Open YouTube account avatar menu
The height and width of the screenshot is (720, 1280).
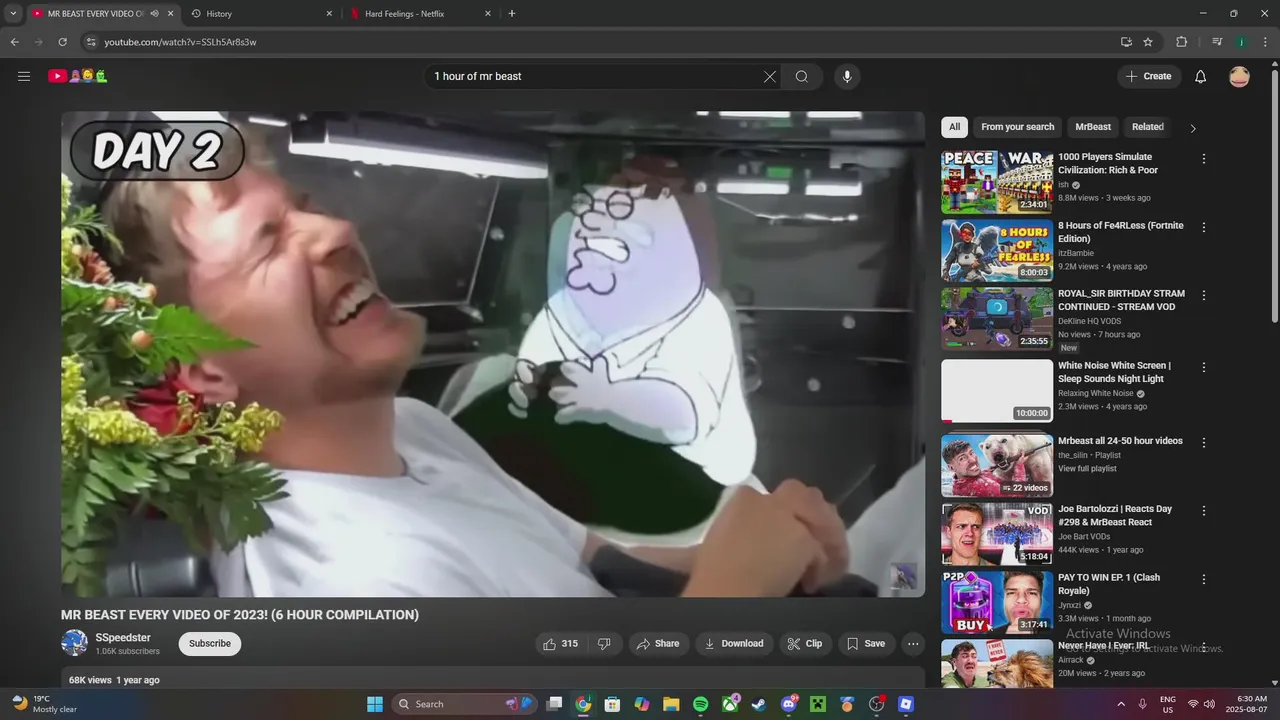pos(1239,76)
